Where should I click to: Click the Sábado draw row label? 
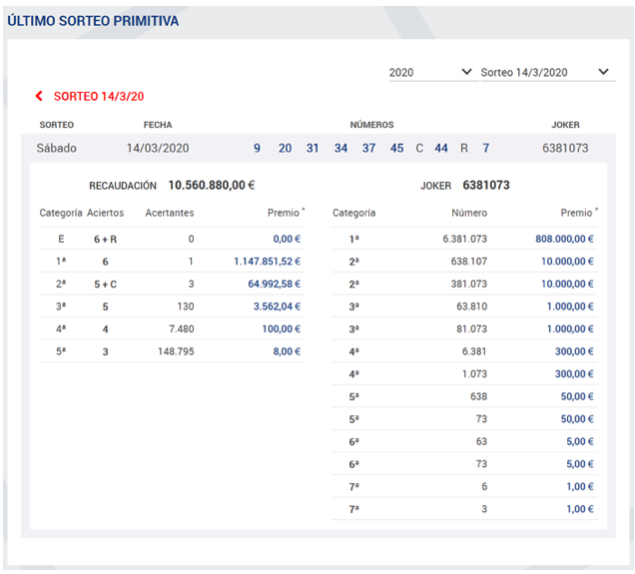tap(57, 148)
